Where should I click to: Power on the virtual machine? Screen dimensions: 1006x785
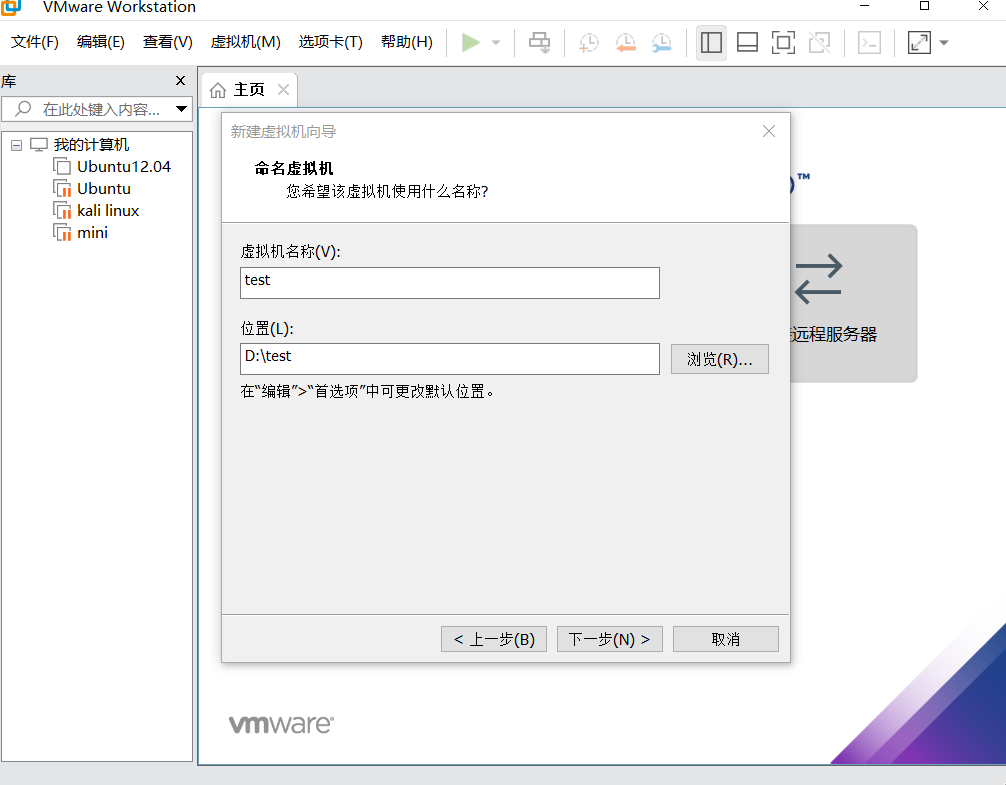click(x=470, y=42)
